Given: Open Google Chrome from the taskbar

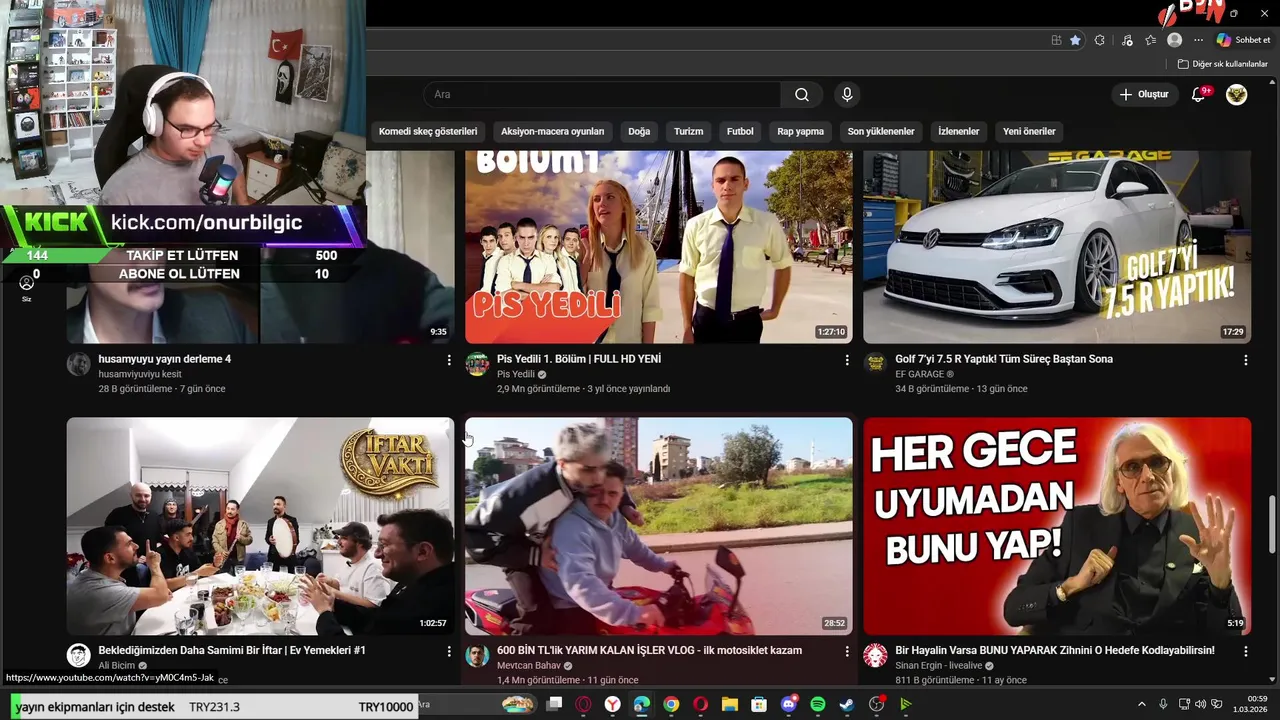Looking at the screenshot, I should tap(671, 705).
